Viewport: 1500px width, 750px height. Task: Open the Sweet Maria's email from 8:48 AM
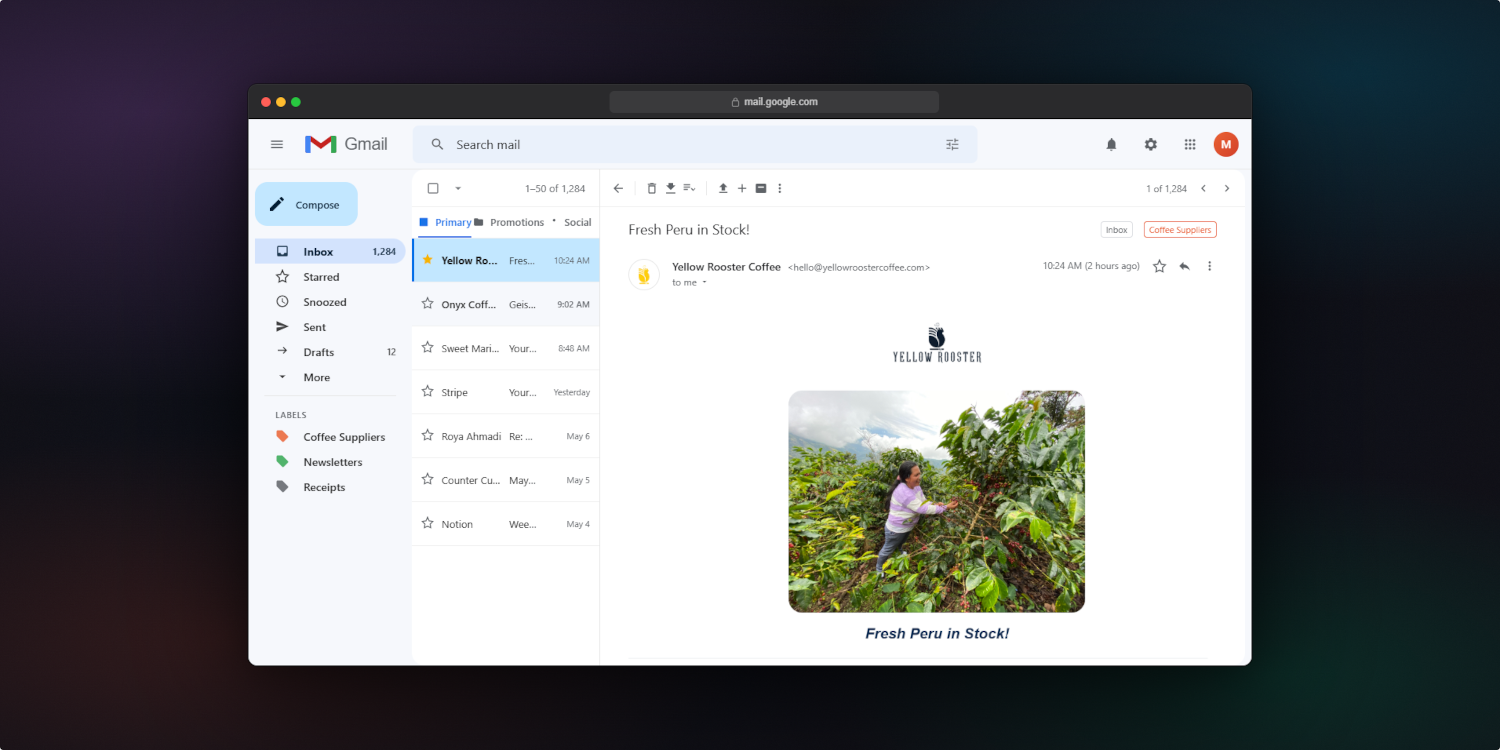[x=506, y=348]
